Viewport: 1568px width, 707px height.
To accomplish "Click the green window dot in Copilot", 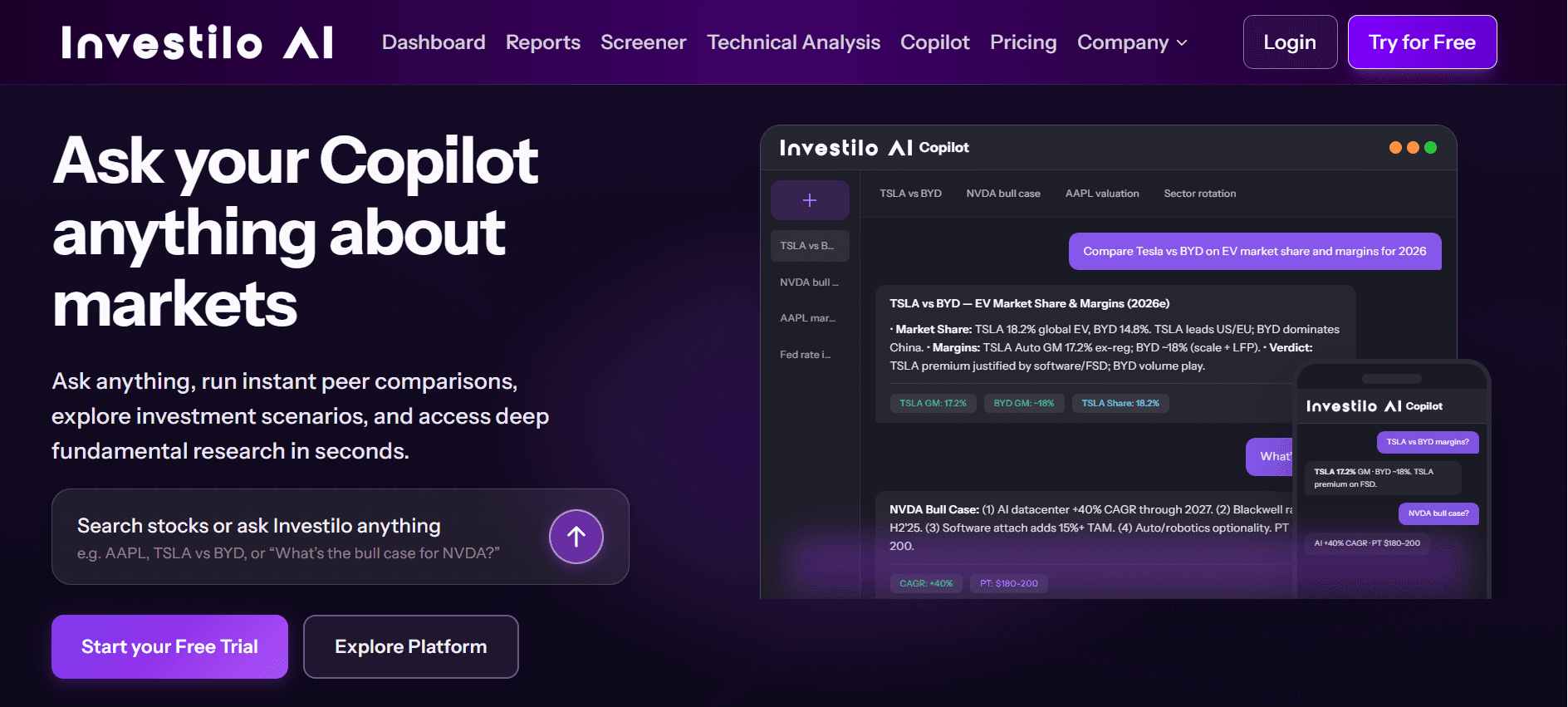I will coord(1430,148).
